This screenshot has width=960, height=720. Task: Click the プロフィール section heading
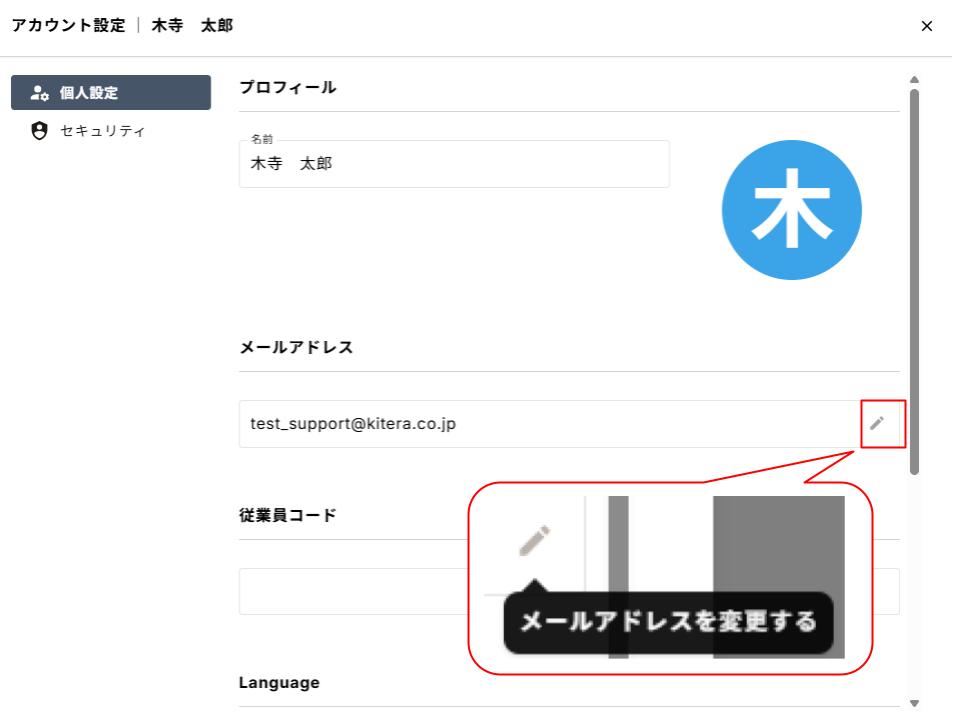pyautogui.click(x=290, y=88)
